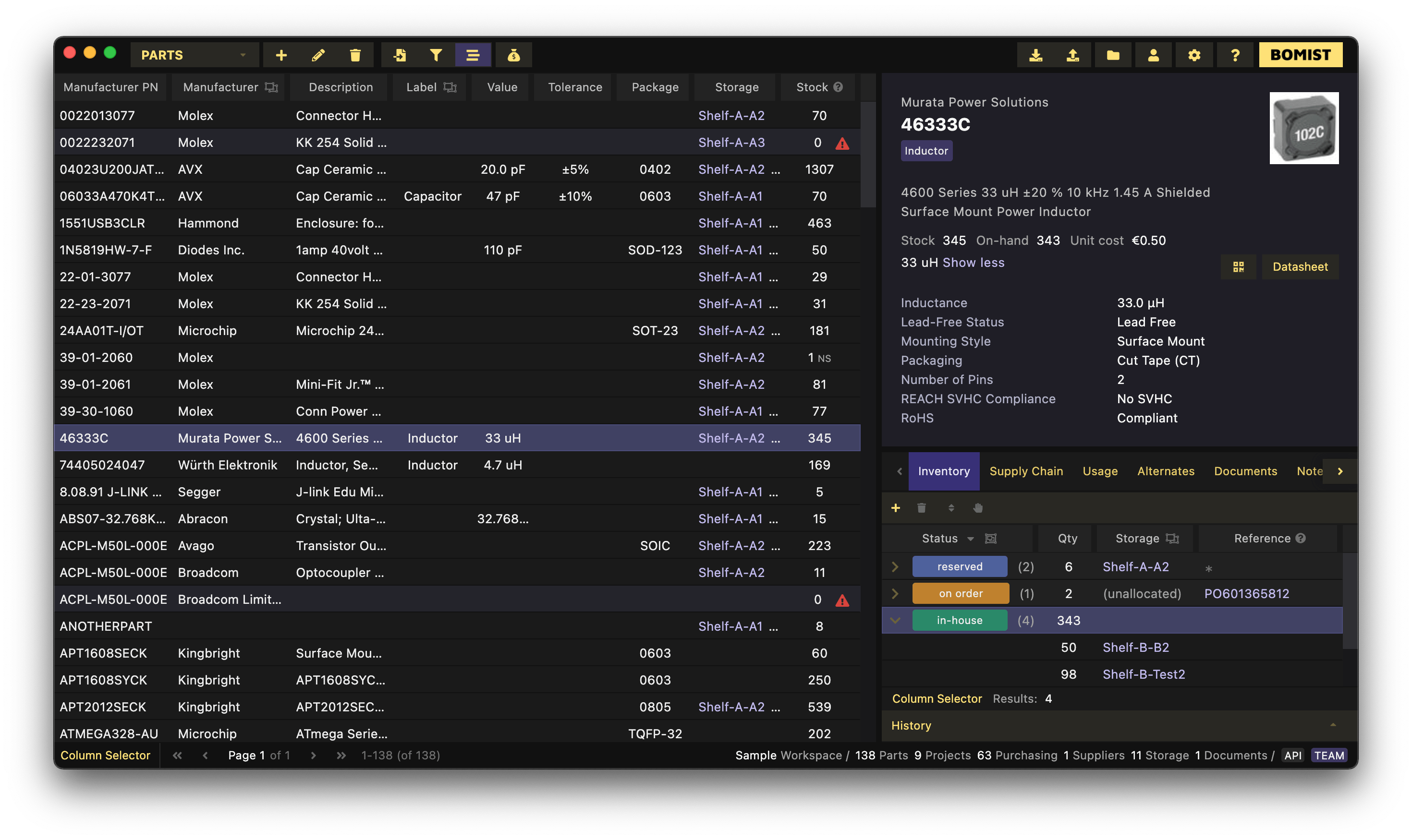1412x840 pixels.
Task: Expand the on order inventory group
Action: (895, 594)
